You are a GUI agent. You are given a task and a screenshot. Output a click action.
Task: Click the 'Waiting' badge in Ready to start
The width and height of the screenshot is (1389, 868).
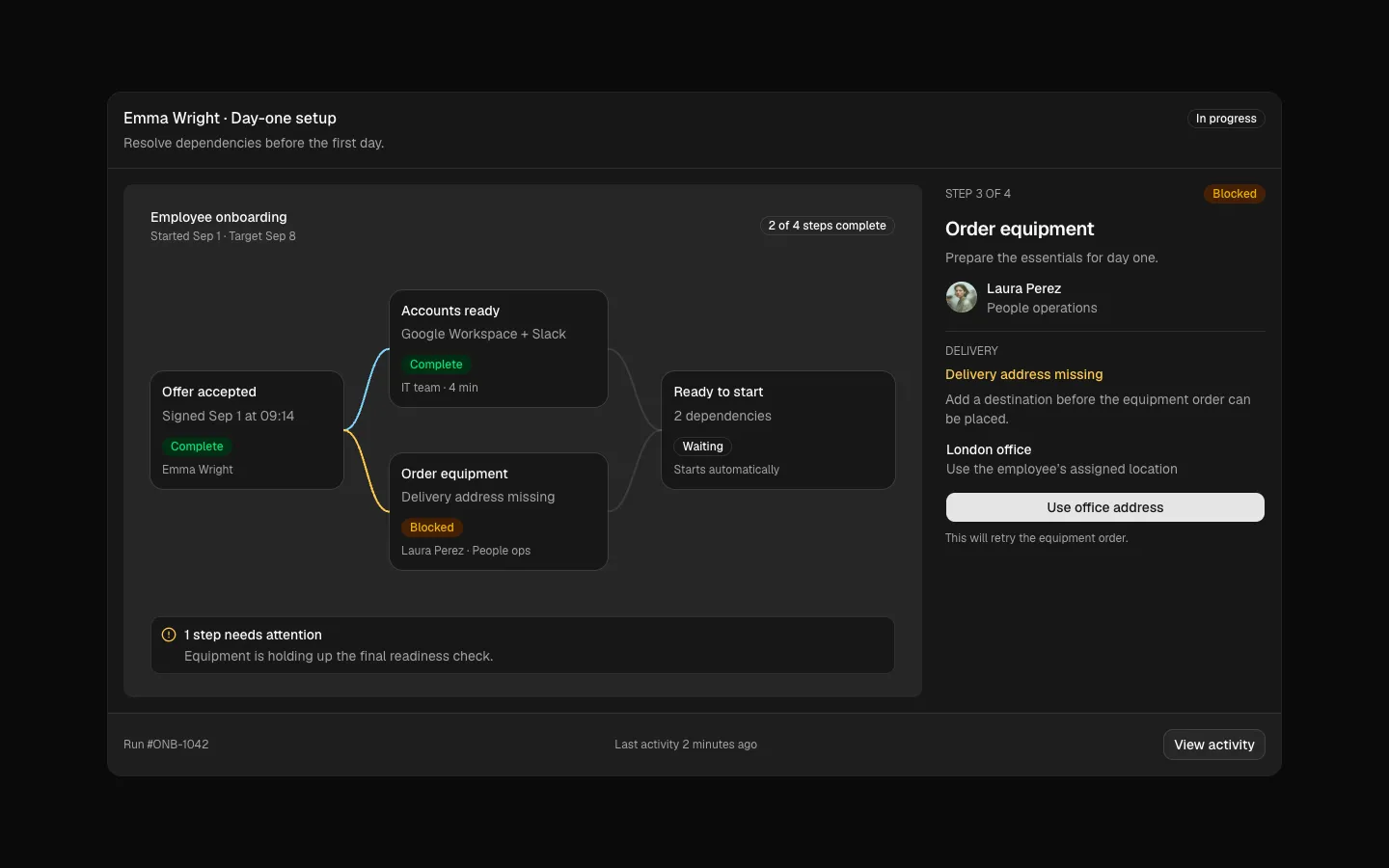click(x=702, y=447)
